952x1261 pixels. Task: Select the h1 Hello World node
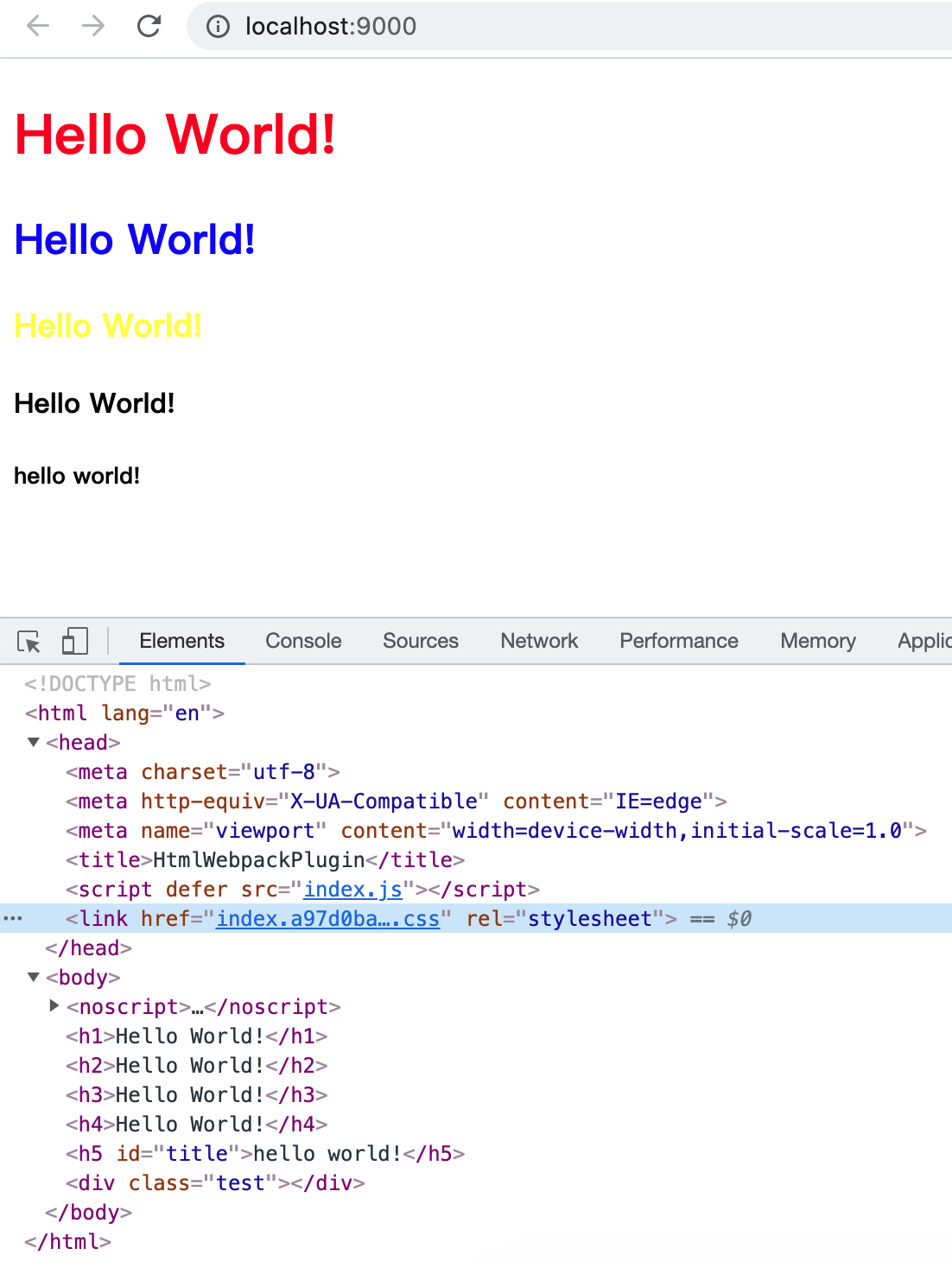coord(197,1036)
